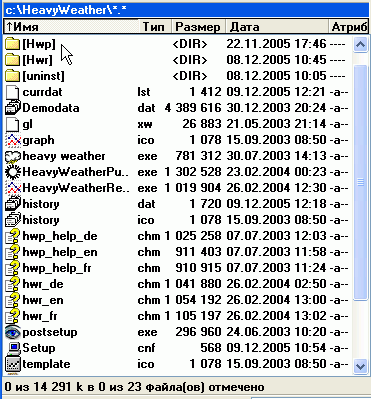The height and width of the screenshot is (399, 371).
Task: Select the heavy weather file name
Action: click(x=64, y=156)
